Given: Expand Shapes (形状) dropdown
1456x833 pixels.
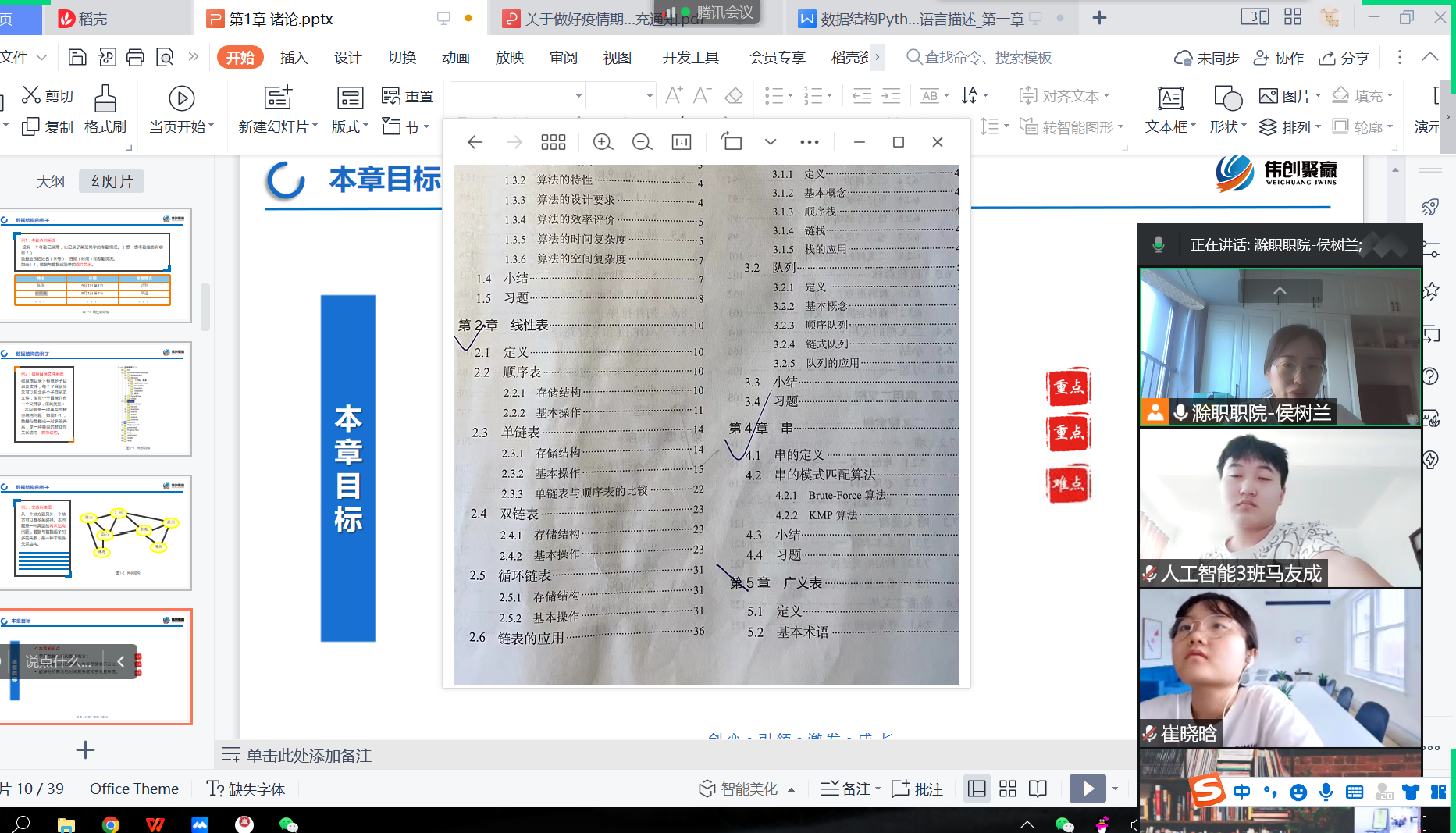Looking at the screenshot, I should point(1228,126).
